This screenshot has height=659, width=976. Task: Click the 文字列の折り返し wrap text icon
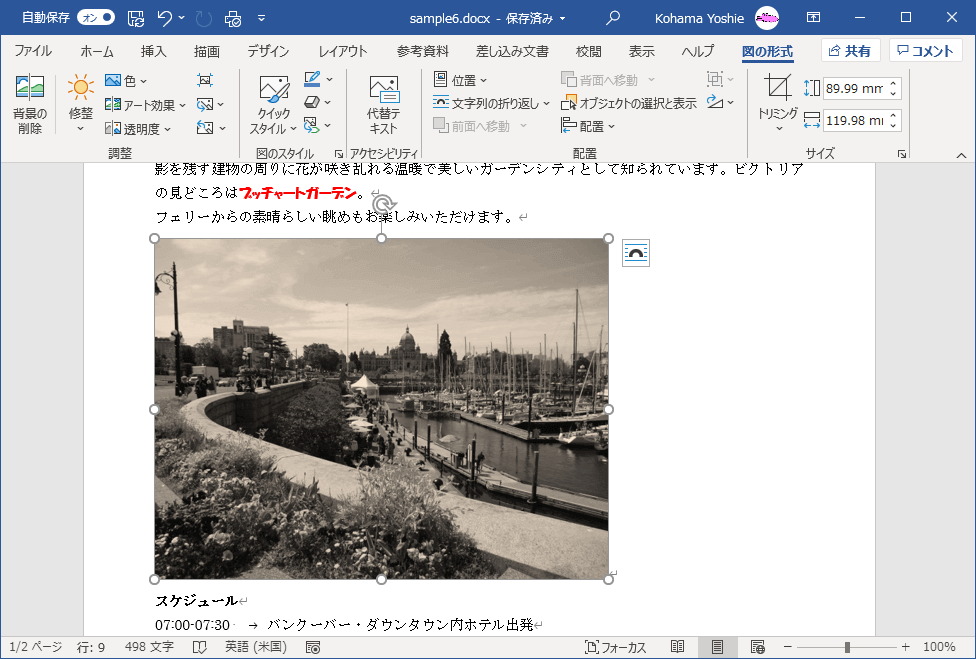click(x=441, y=103)
